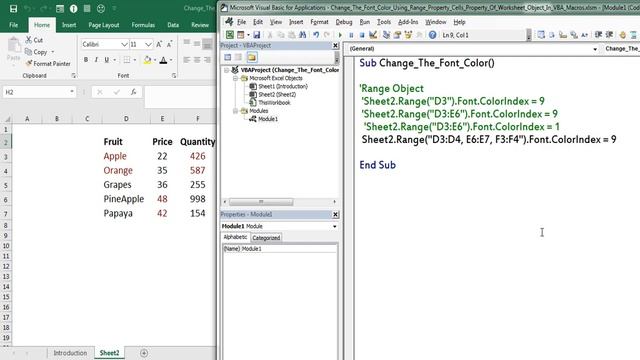Open the Excel Insert ribbon tab

pyautogui.click(x=69, y=25)
